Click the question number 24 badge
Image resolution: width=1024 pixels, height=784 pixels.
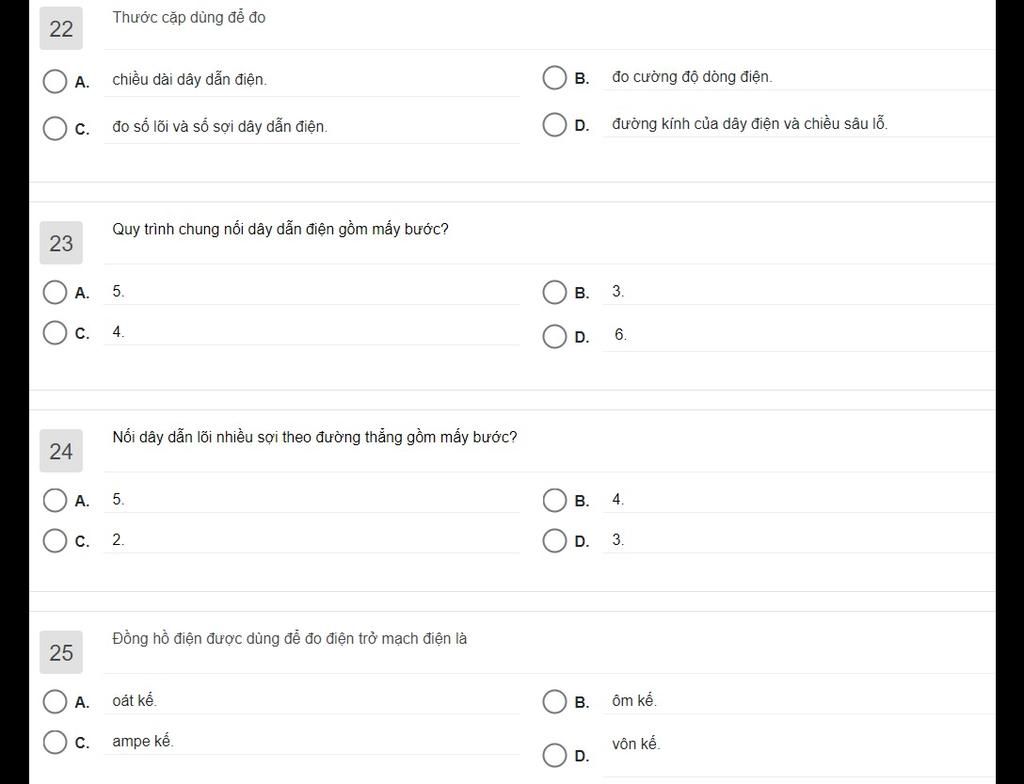tap(61, 452)
